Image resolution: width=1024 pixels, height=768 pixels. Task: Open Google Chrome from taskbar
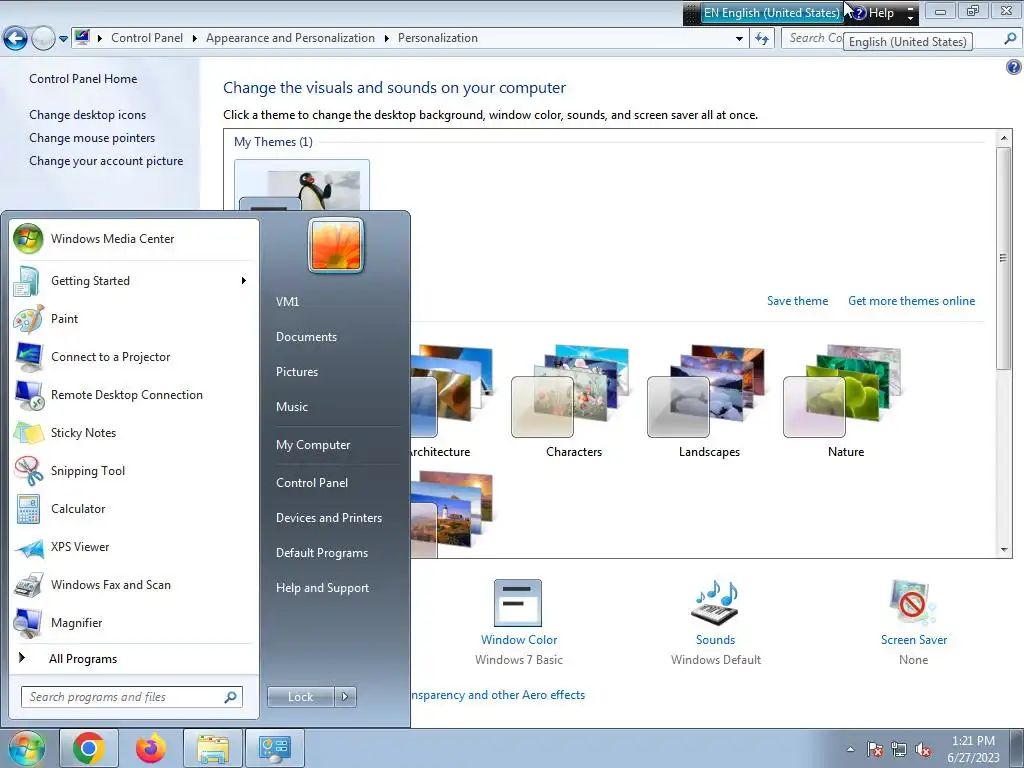coord(89,748)
